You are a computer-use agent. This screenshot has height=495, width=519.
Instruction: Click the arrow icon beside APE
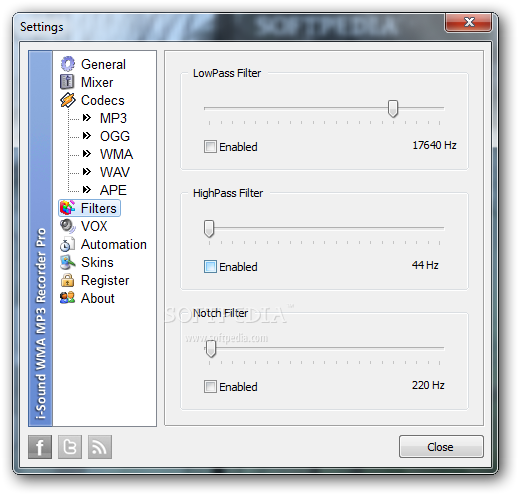tap(87, 190)
